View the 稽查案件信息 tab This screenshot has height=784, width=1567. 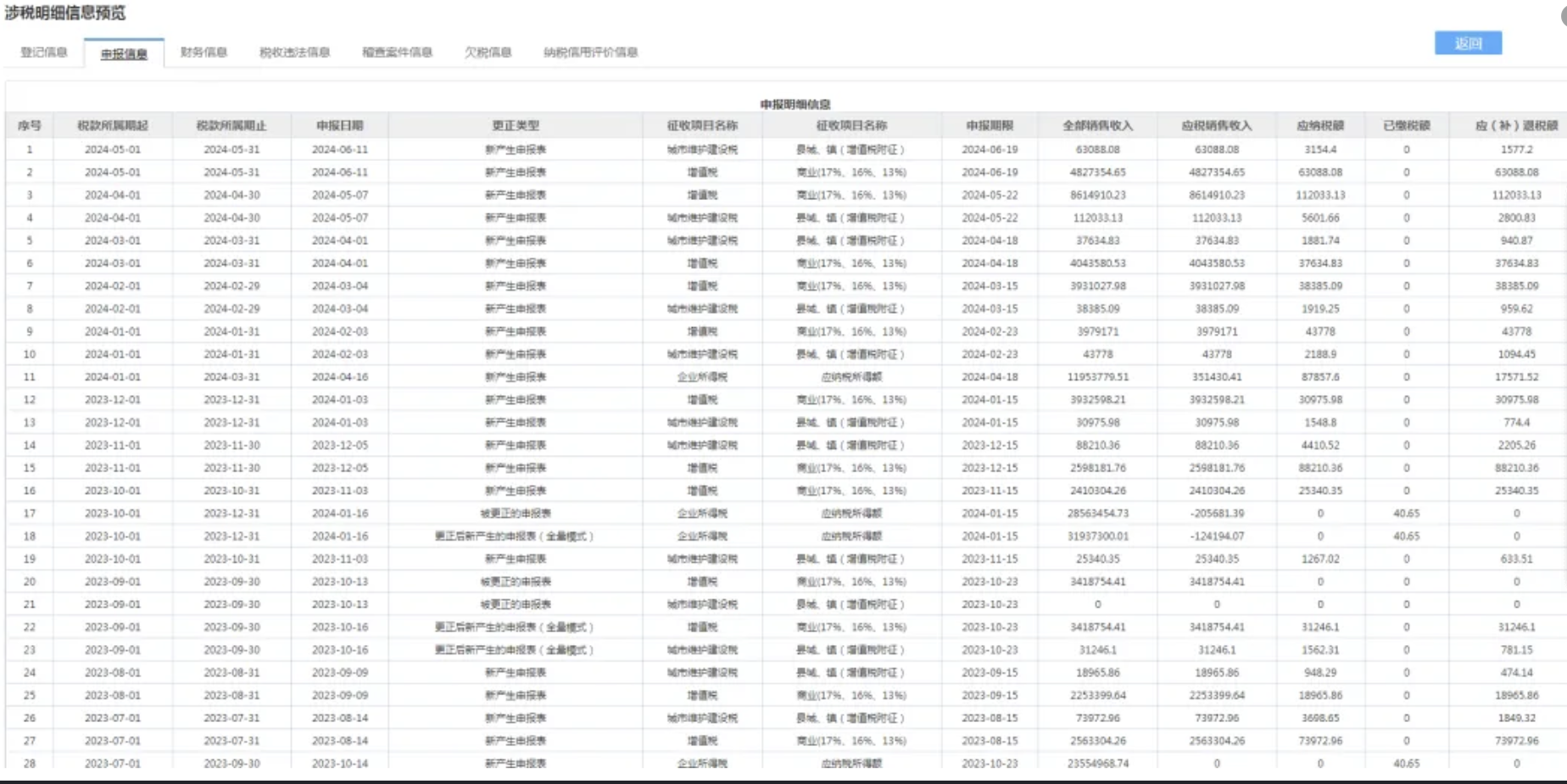tap(397, 53)
